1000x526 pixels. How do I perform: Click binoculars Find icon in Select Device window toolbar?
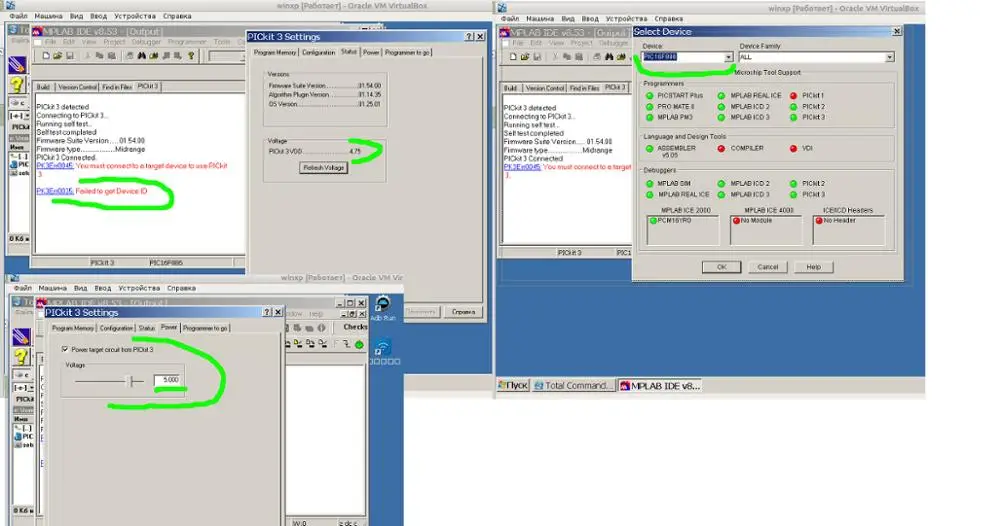[x=609, y=57]
